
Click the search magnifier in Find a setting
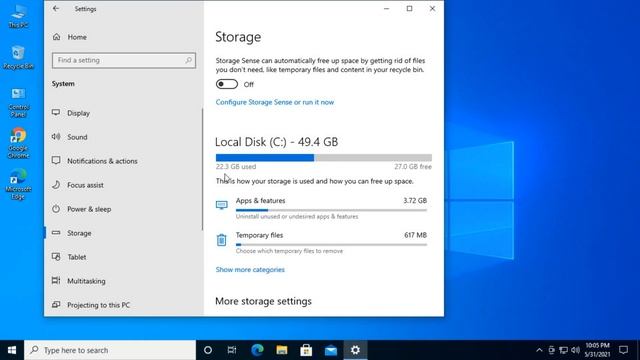coord(188,60)
